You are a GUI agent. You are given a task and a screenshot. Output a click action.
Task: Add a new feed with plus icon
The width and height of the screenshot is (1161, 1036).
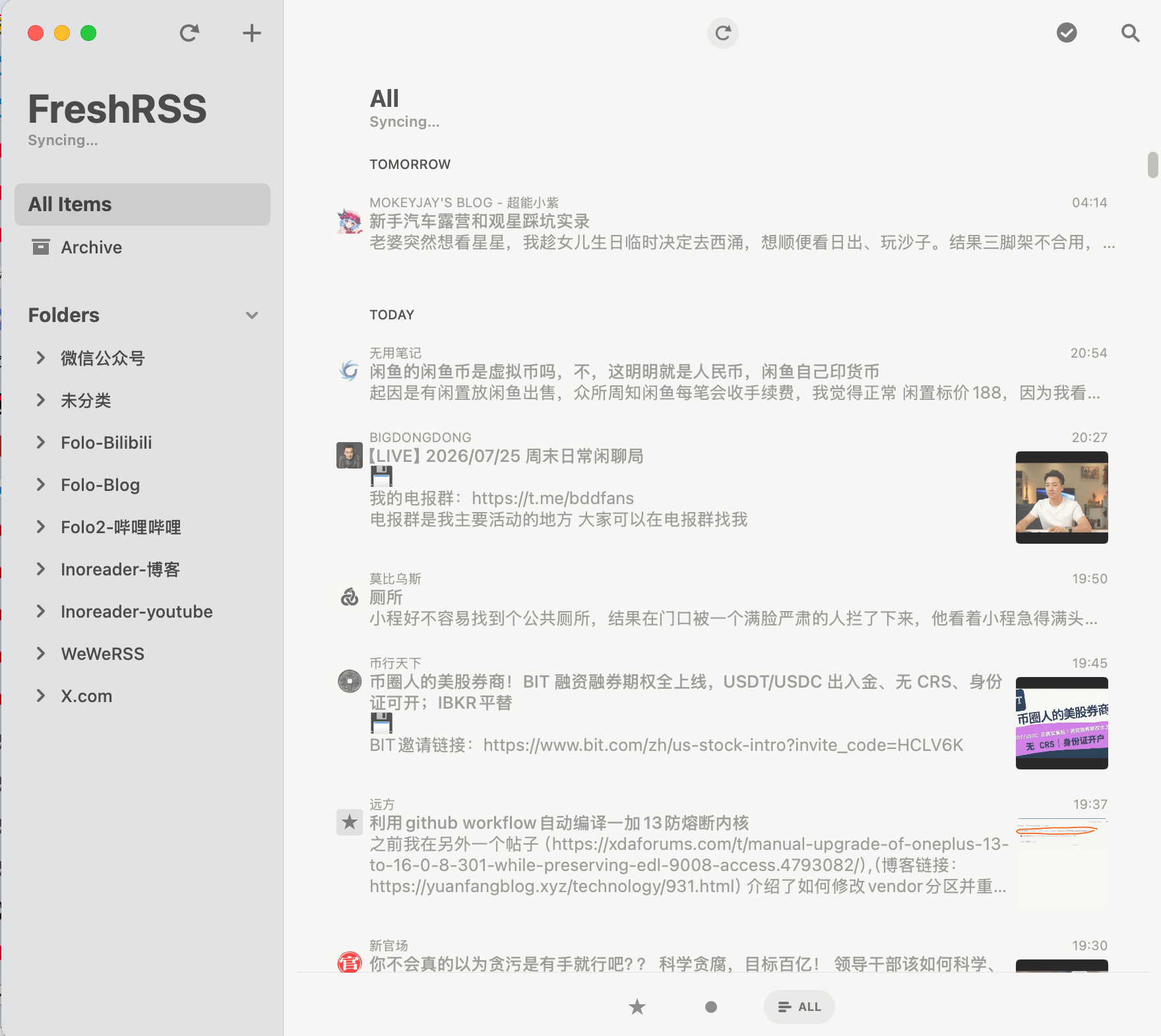pyautogui.click(x=251, y=33)
